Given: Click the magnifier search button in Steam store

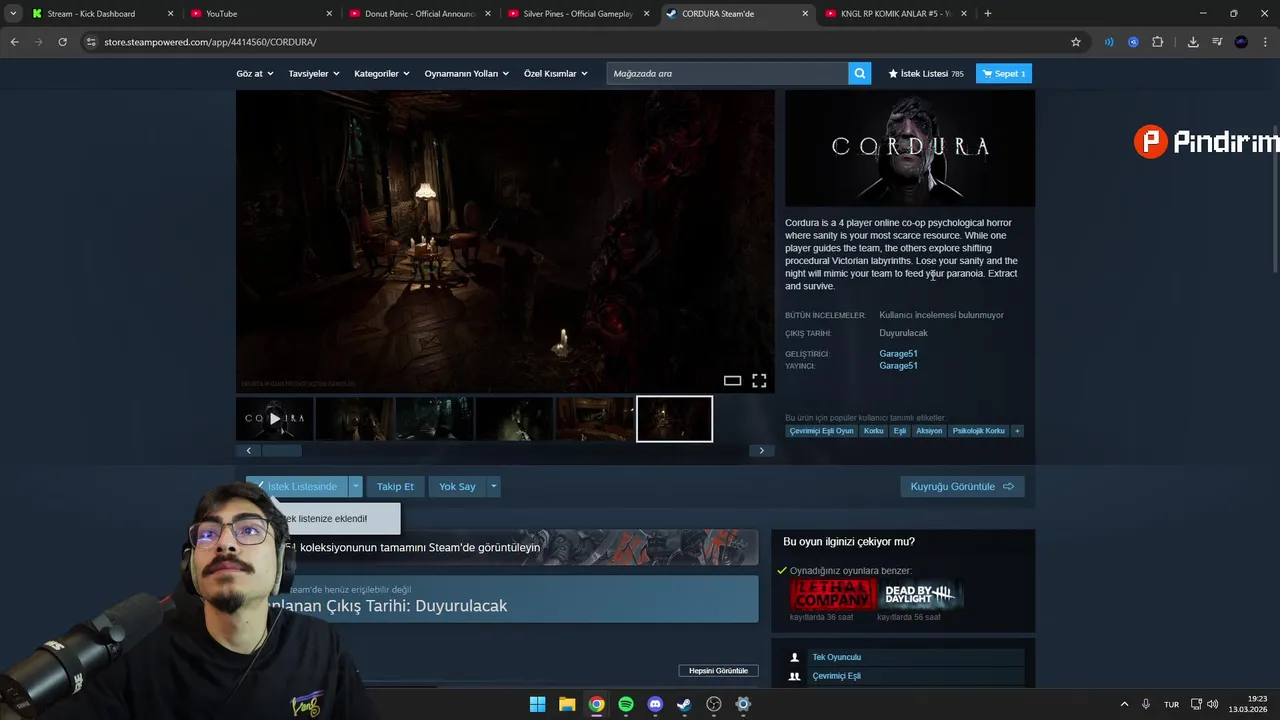Looking at the screenshot, I should click(859, 73).
